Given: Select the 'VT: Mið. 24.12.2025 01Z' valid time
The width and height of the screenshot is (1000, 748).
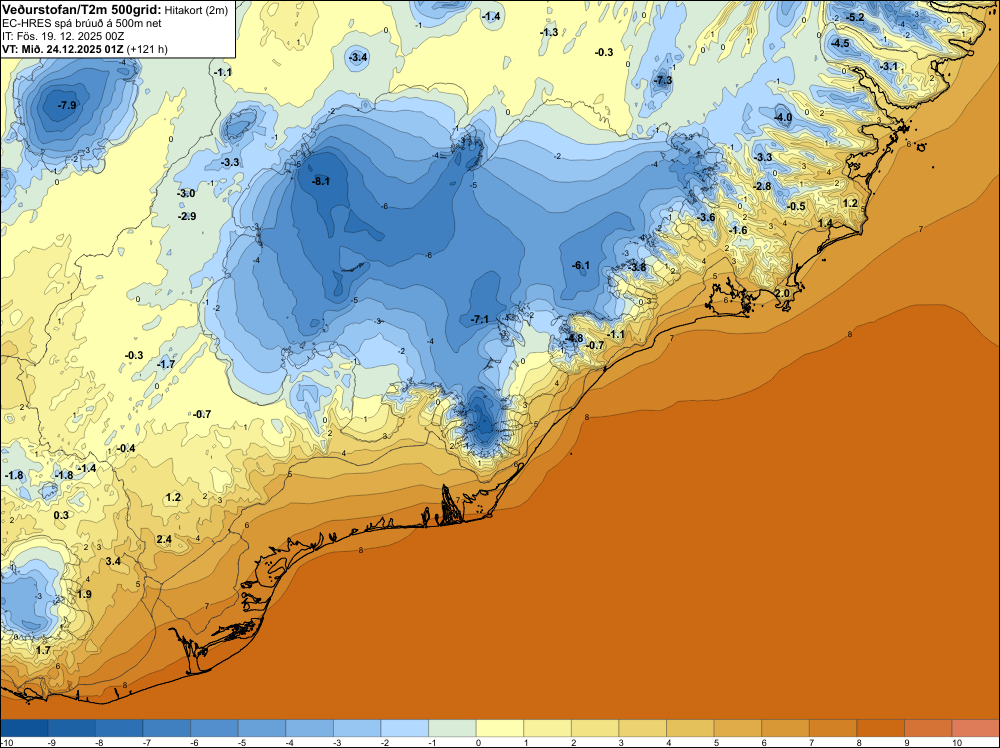Looking at the screenshot, I should 63,49.
